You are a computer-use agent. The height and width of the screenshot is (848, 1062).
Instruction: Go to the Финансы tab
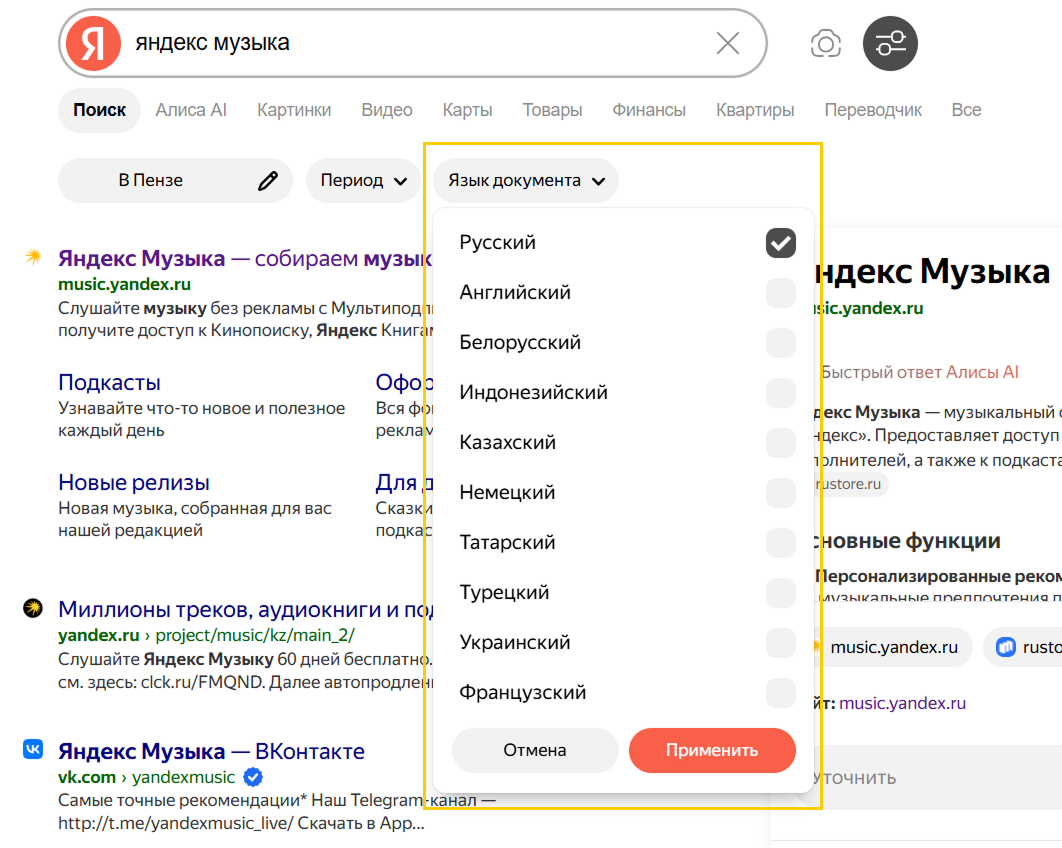(x=649, y=110)
